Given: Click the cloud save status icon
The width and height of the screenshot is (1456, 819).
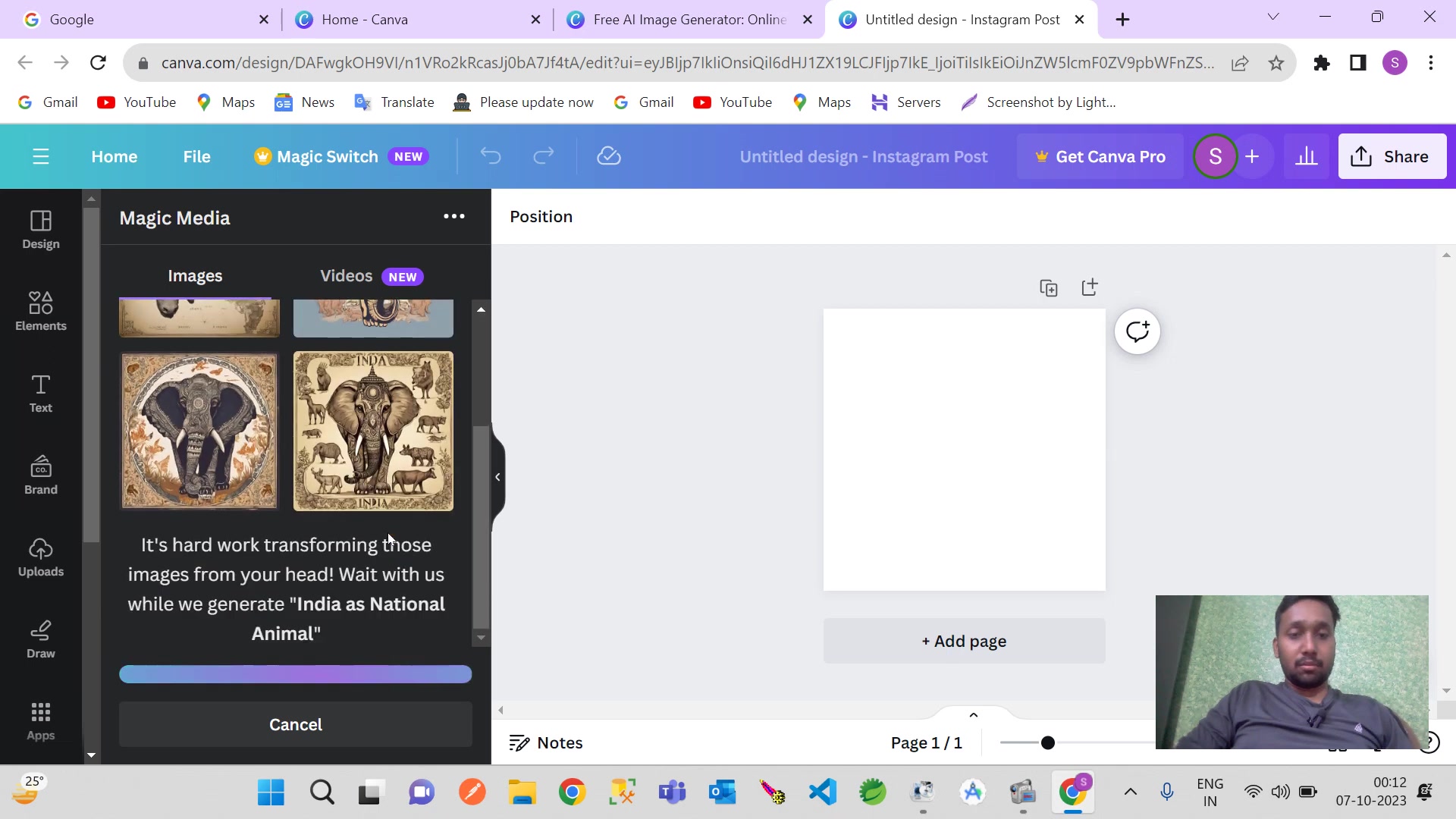Looking at the screenshot, I should click(609, 157).
